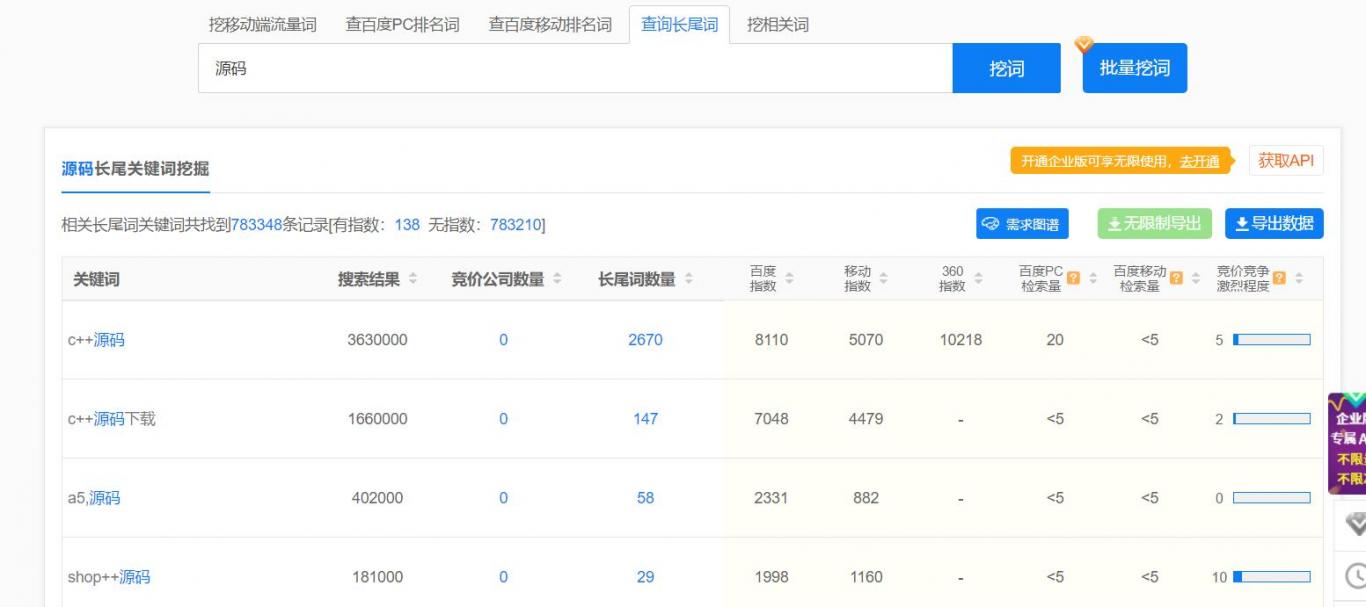
Task: Click bidding company count 0 for shop++源码
Action: click(503, 577)
